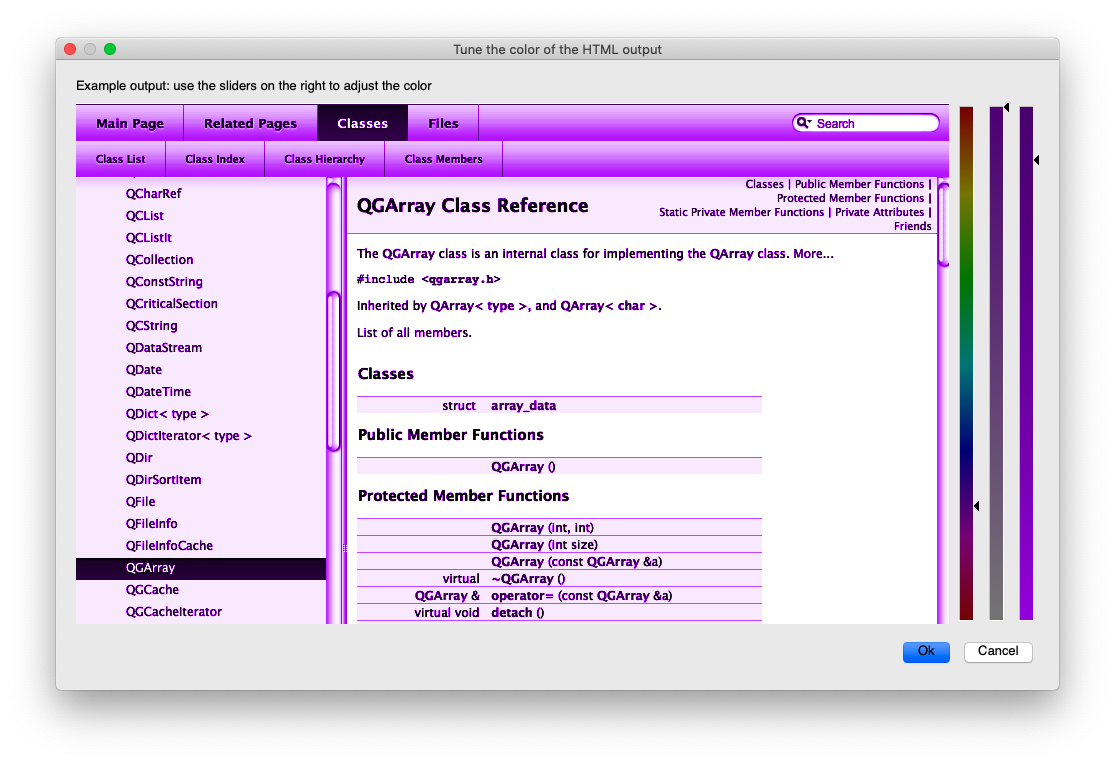This screenshot has width=1115, height=764.
Task: Go to the Class Members sub-tab
Action: point(444,159)
